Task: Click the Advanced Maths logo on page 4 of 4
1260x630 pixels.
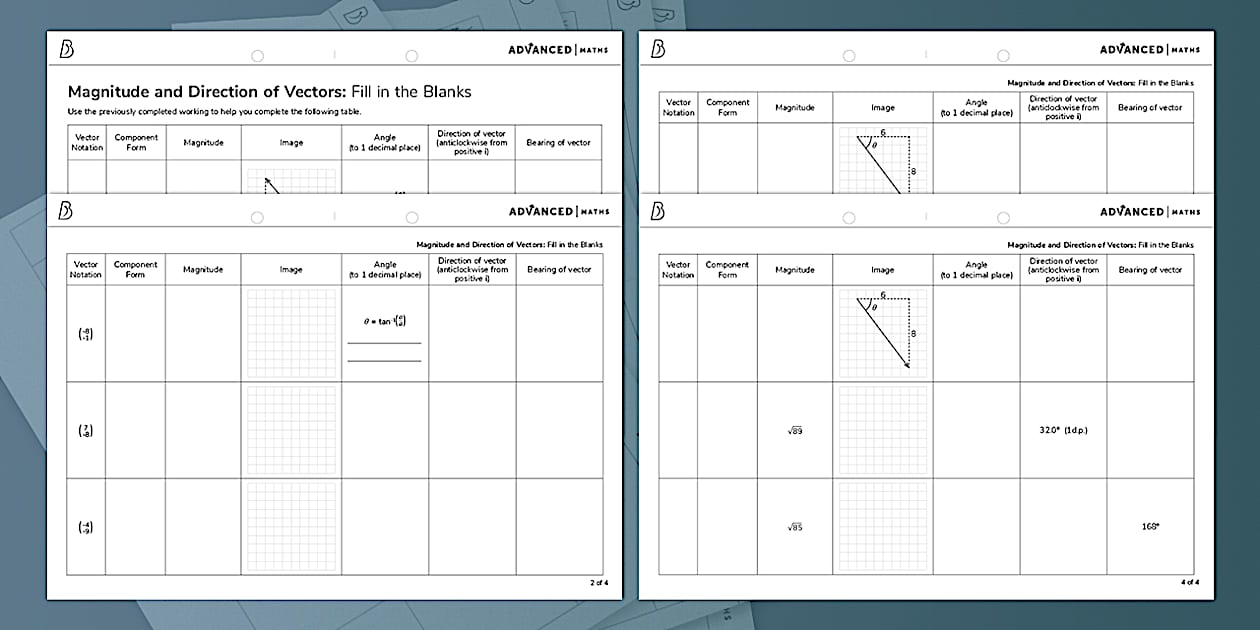Action: coord(1150,212)
